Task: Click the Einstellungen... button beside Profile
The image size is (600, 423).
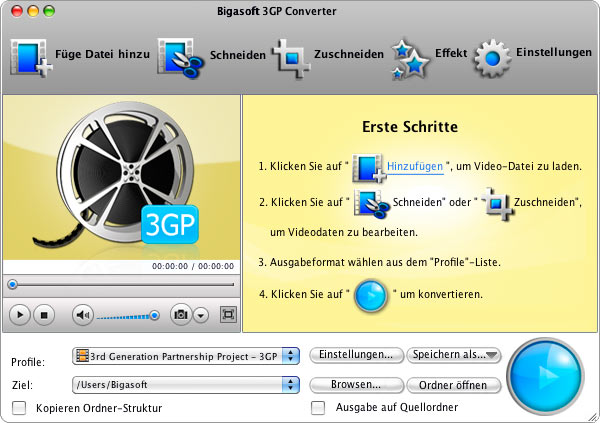Action: 356,355
